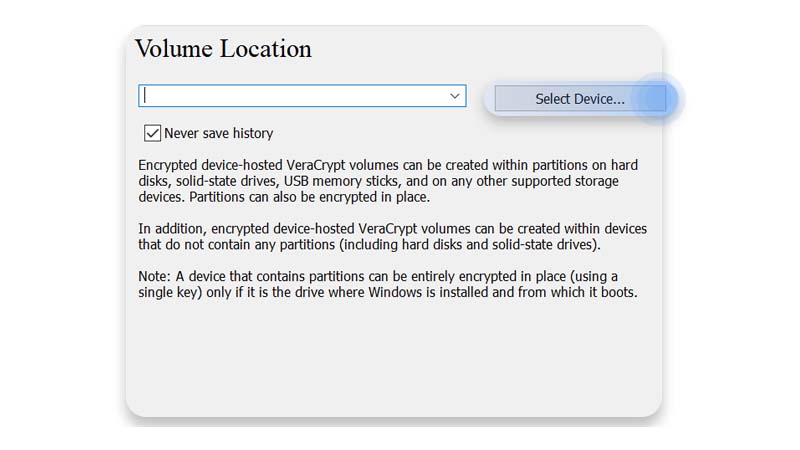This screenshot has height=450, width=800.
Task: Uncheck the Never save history checkbox
Action: click(x=153, y=133)
